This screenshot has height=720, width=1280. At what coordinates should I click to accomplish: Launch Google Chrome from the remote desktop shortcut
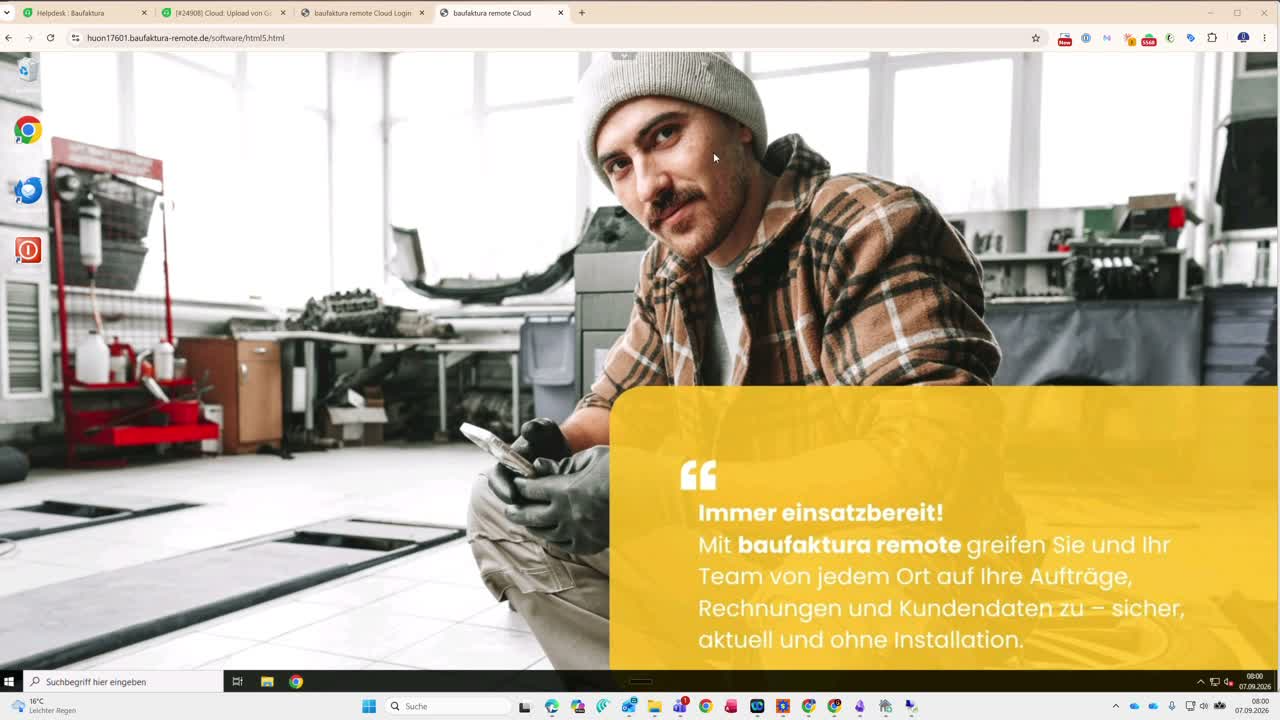tap(27, 130)
